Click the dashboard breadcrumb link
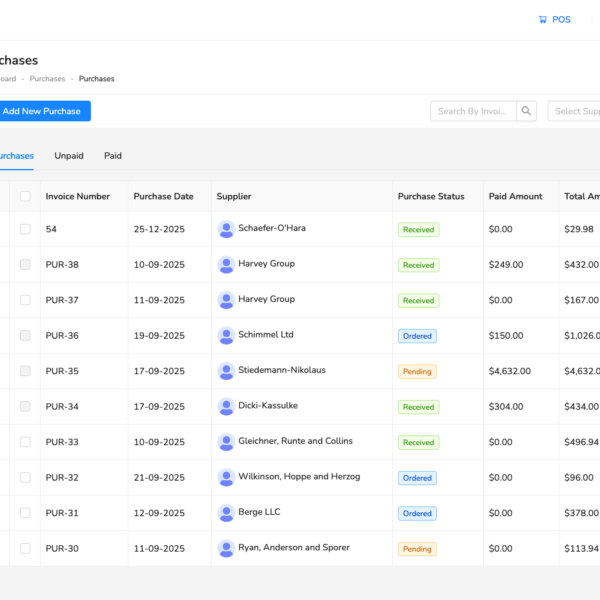 [x=8, y=79]
